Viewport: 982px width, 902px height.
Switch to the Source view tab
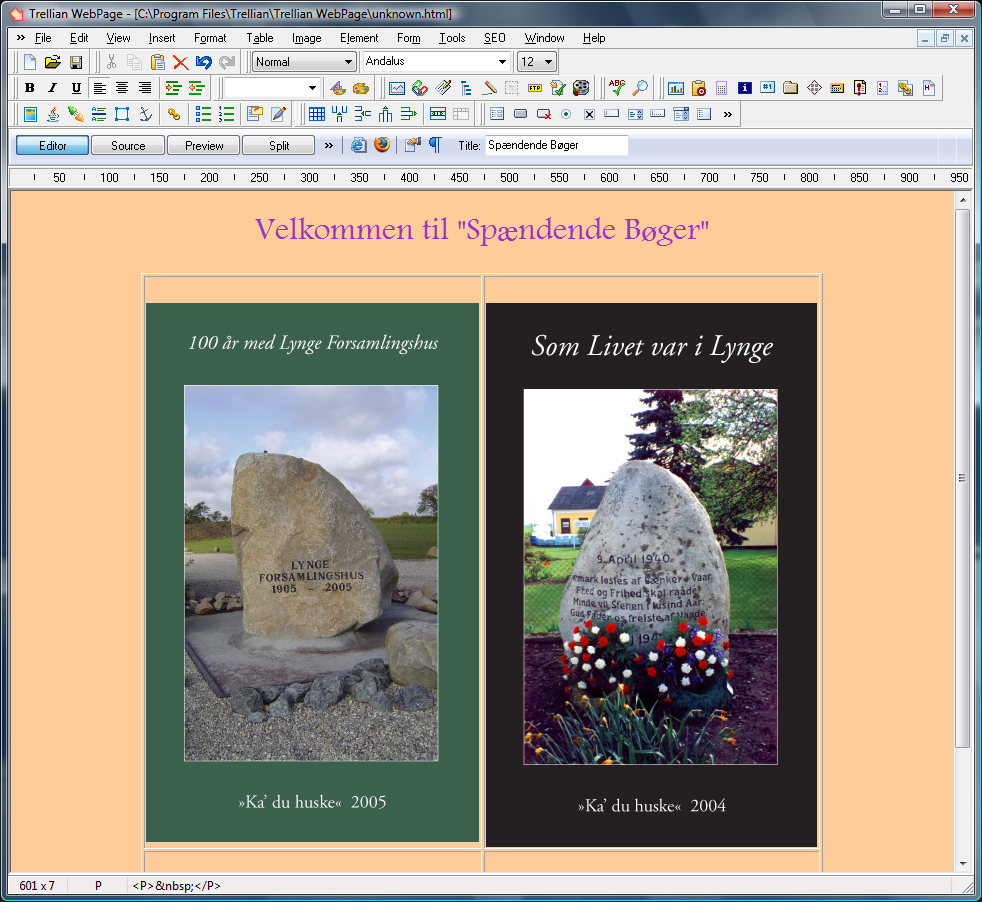tap(128, 146)
